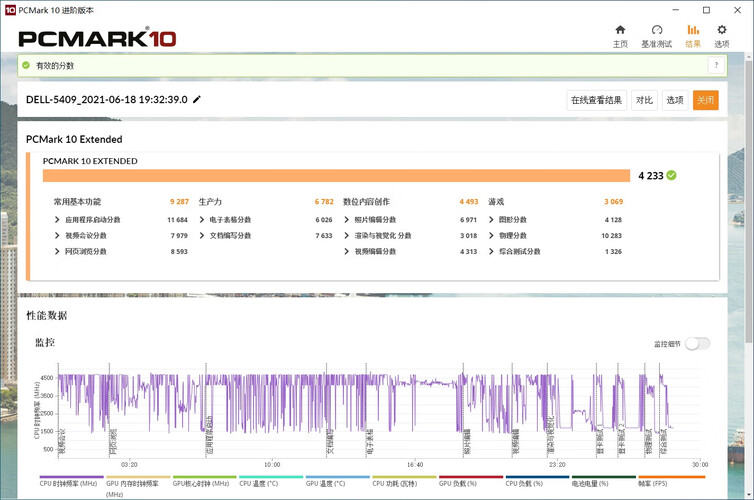Open the 选项 settings gear tab
The image size is (754, 500).
(x=722, y=36)
